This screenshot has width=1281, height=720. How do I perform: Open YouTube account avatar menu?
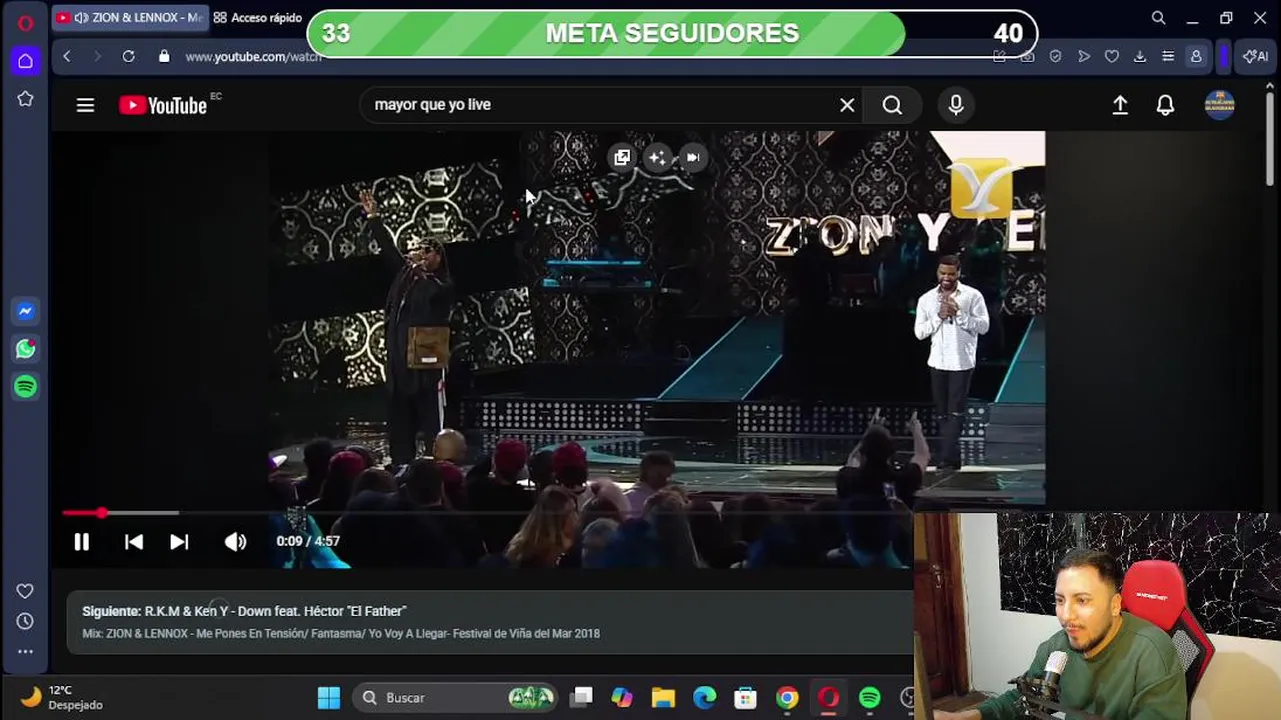point(1219,105)
